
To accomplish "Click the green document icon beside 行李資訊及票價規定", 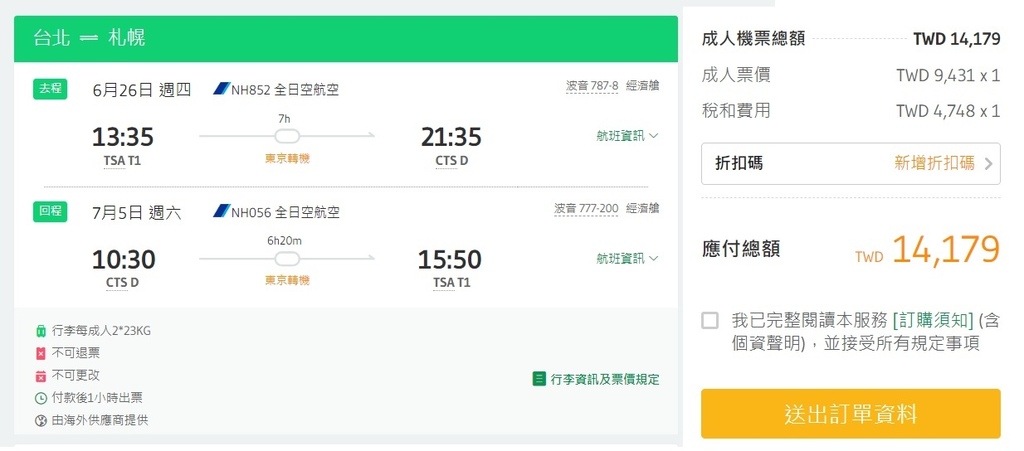I will pos(539,379).
